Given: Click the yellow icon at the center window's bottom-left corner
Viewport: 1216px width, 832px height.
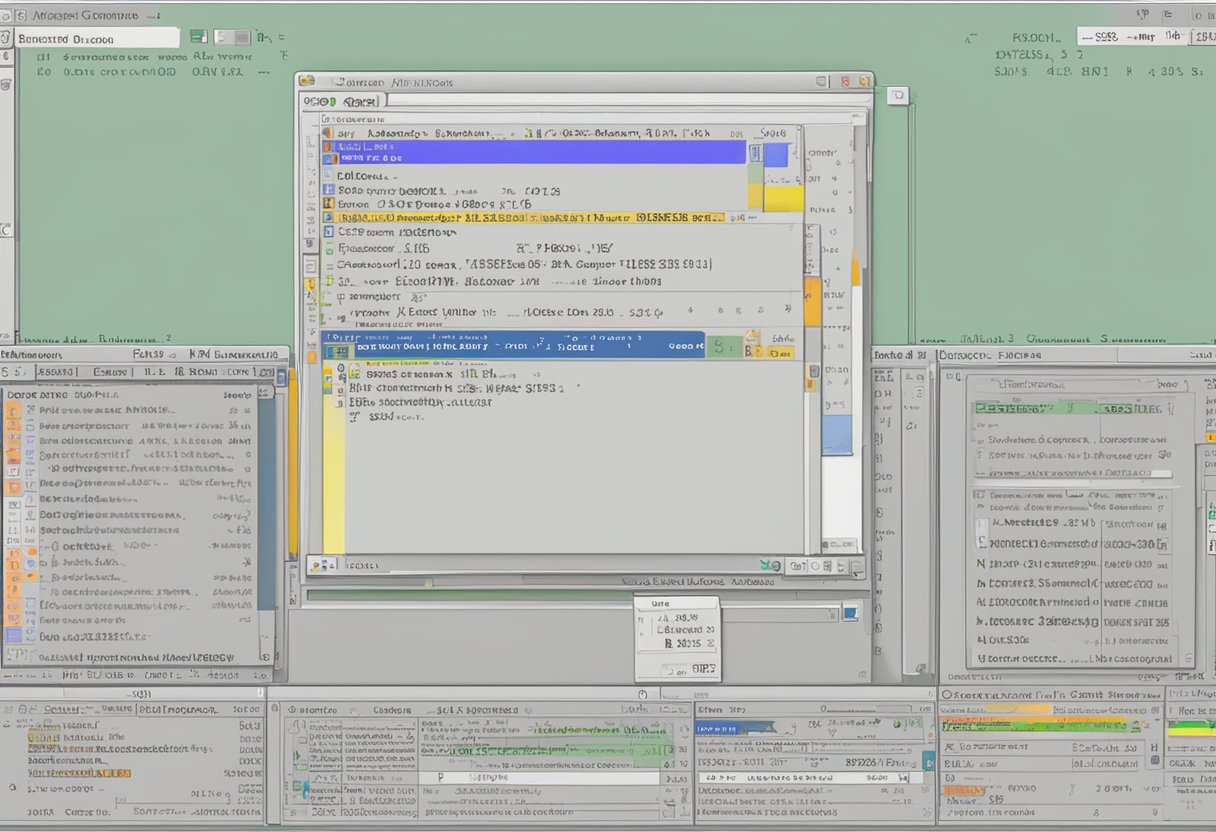Looking at the screenshot, I should coord(315,566).
